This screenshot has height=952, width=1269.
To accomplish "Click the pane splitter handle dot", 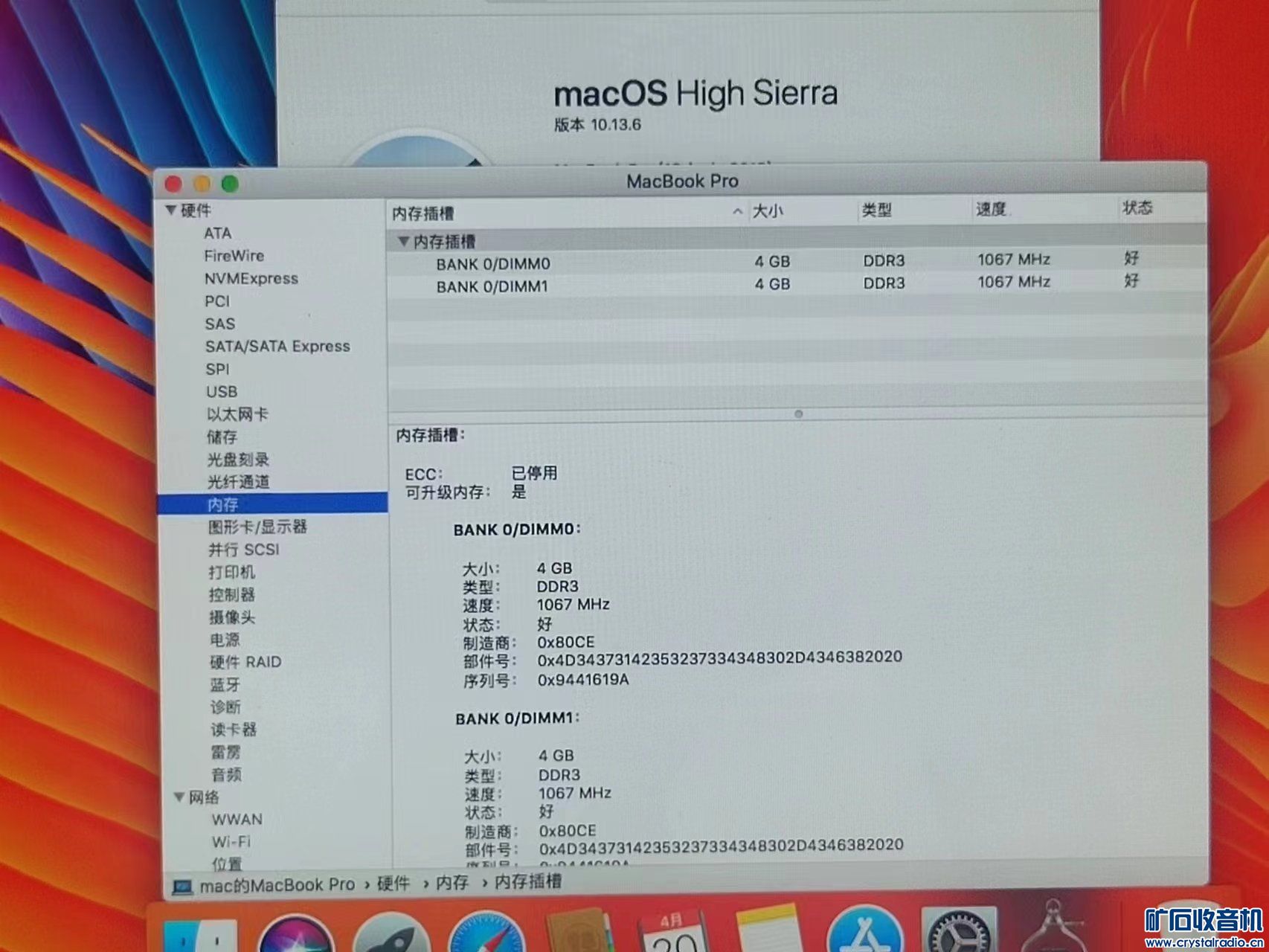I will pyautogui.click(x=798, y=414).
